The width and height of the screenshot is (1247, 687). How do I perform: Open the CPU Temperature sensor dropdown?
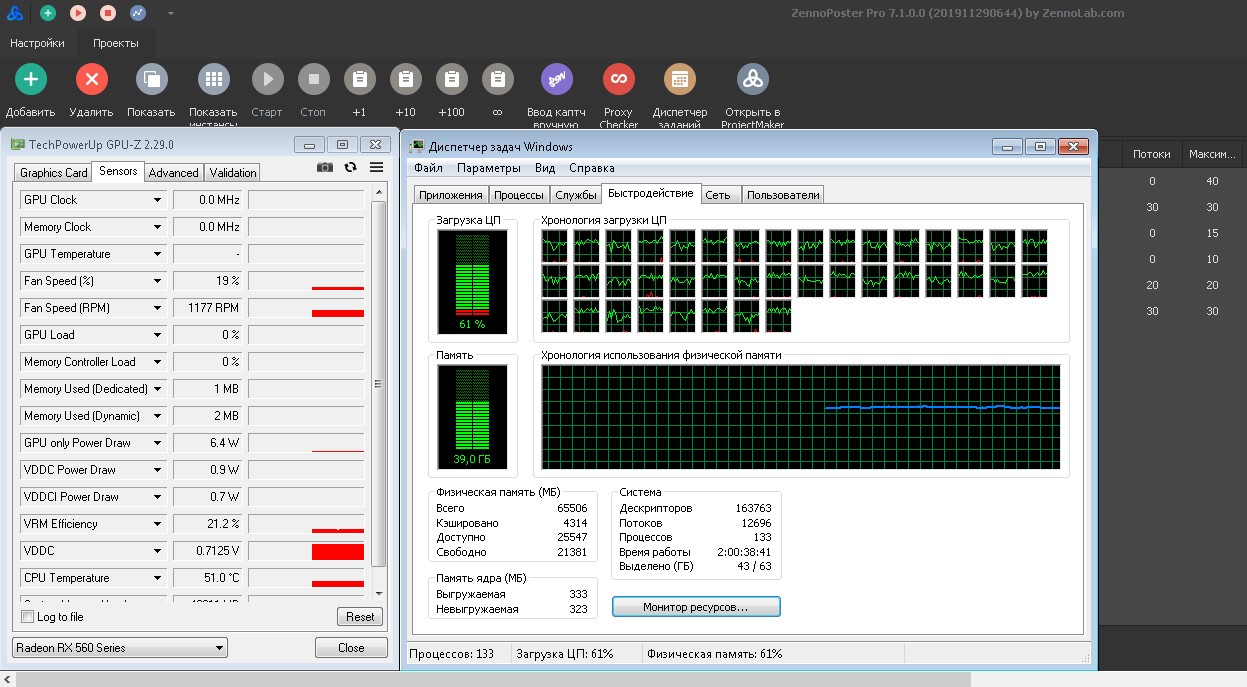(x=158, y=578)
